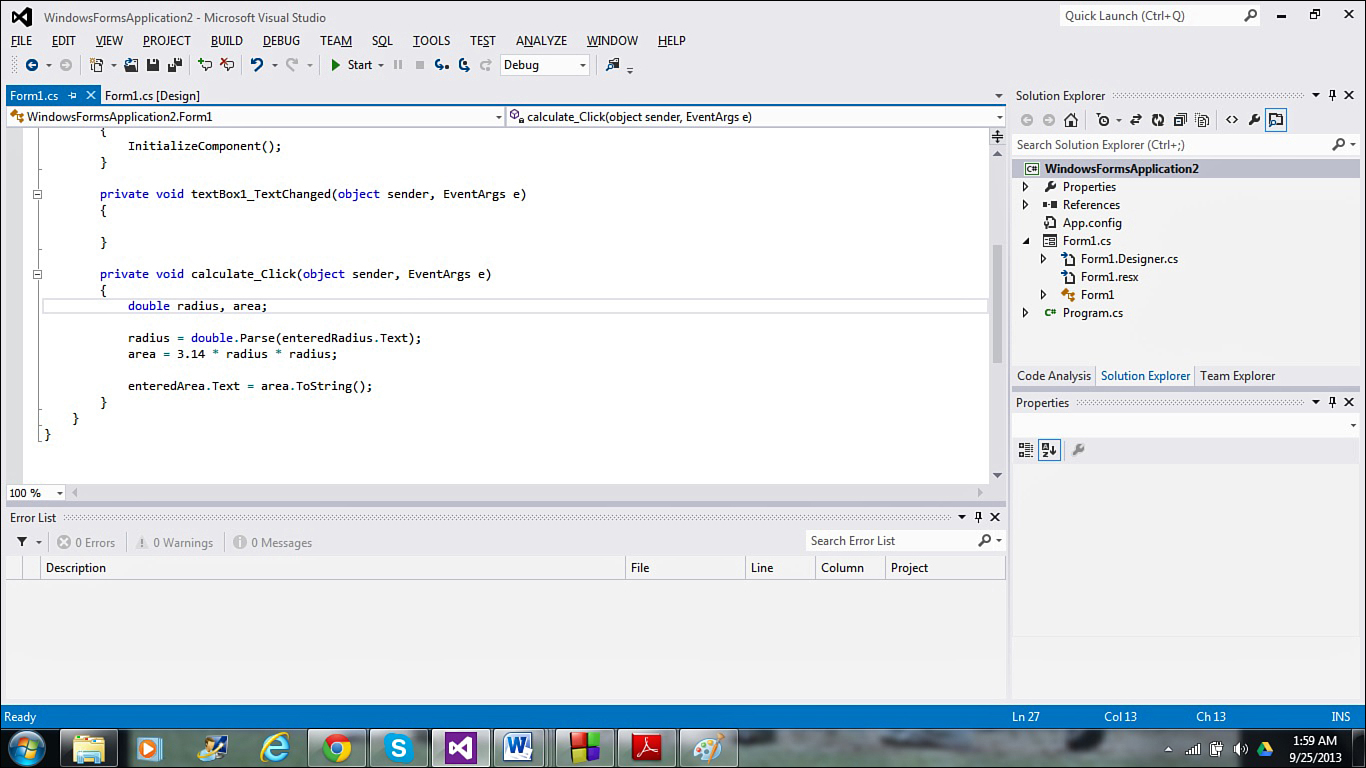Click the wrench Properties icon in Solution Explorer toolbar
Image resolution: width=1366 pixels, height=768 pixels.
1254,120
